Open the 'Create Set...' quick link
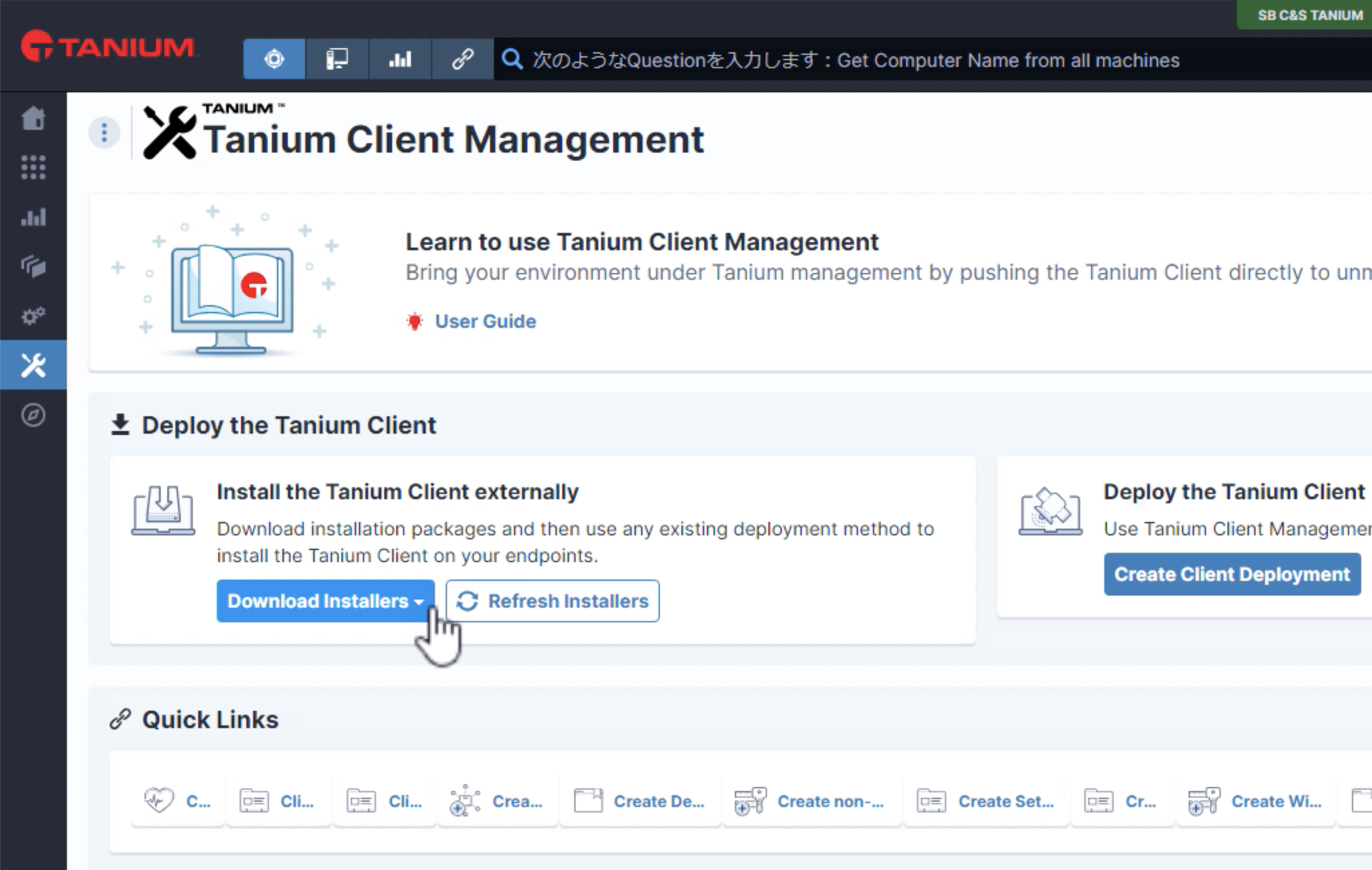The height and width of the screenshot is (870, 1372). pyautogui.click(x=986, y=800)
